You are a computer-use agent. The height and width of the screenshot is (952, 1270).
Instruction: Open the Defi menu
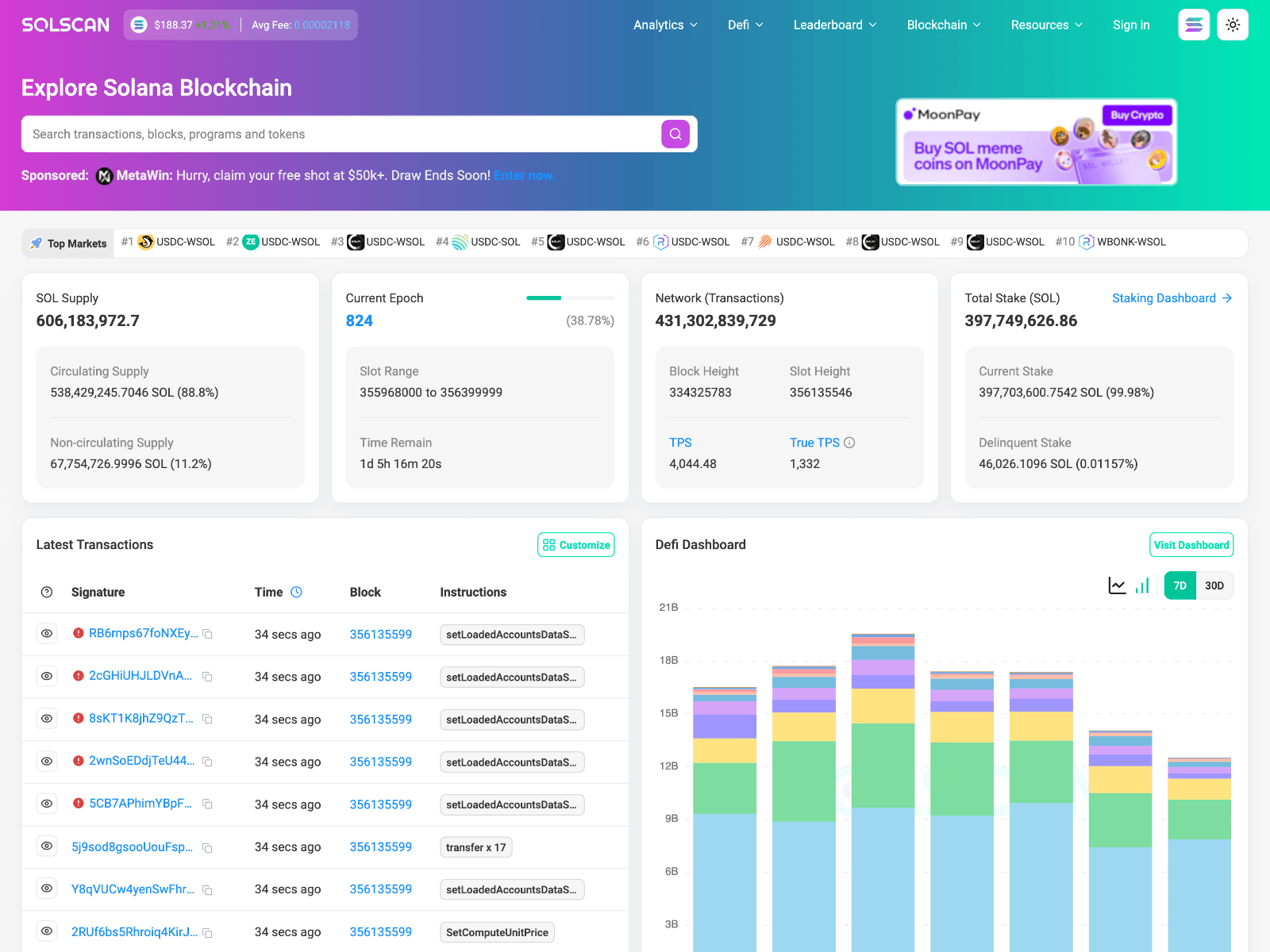tap(745, 25)
